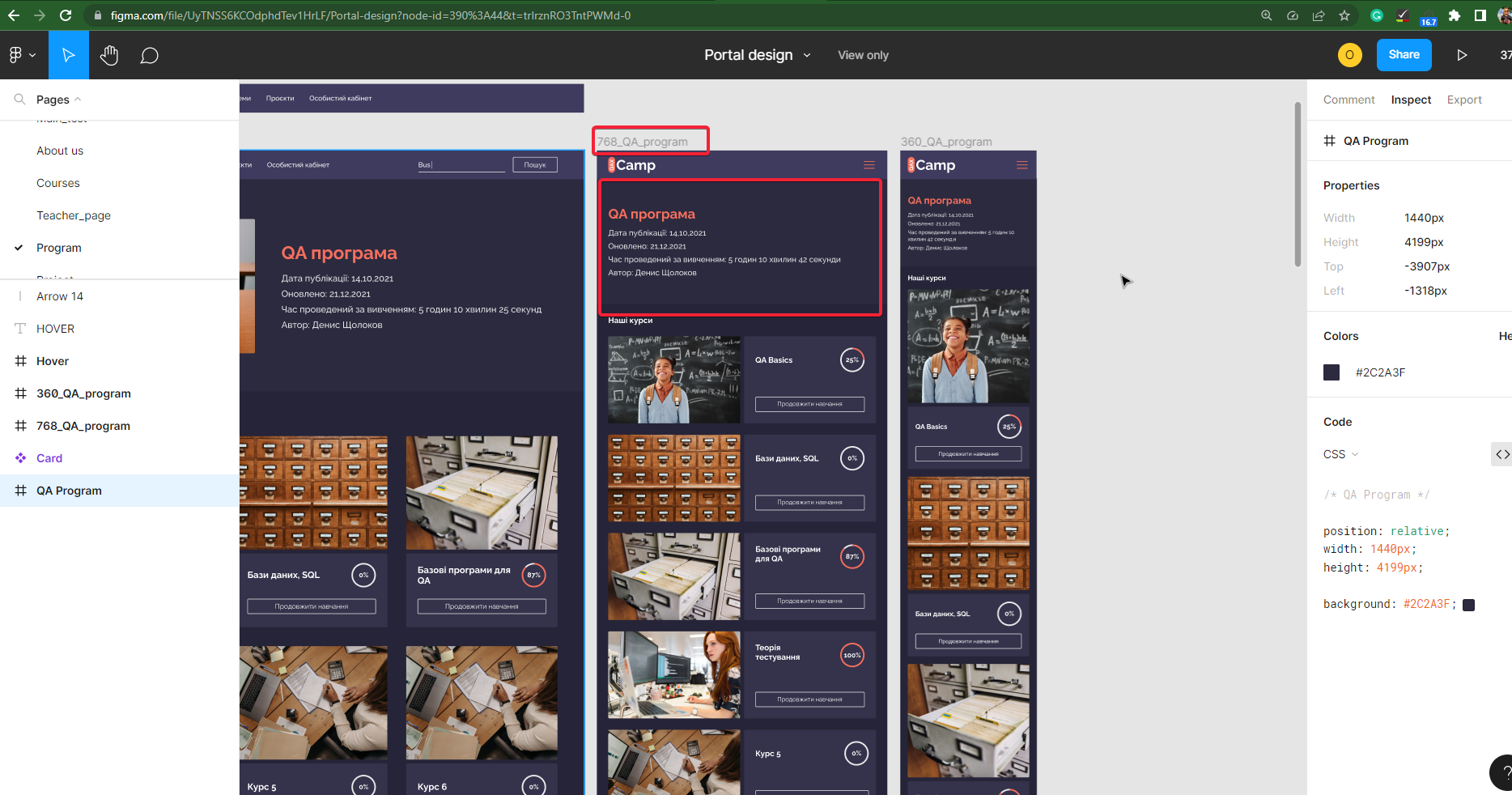
Task: Start a Present session with the play icon
Action: [x=1462, y=55]
